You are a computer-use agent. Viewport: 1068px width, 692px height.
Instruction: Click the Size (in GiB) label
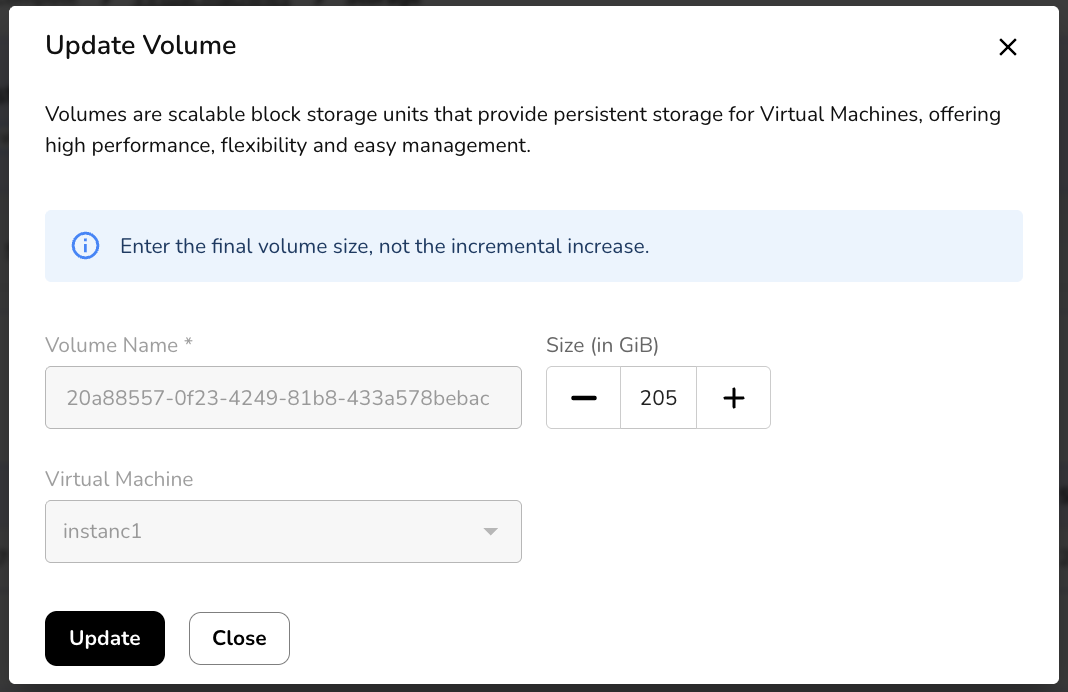[x=602, y=345]
